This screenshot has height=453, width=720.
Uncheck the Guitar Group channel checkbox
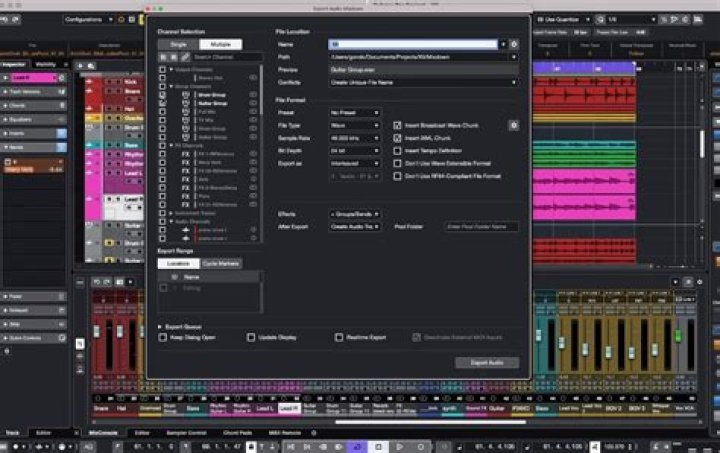coord(163,103)
